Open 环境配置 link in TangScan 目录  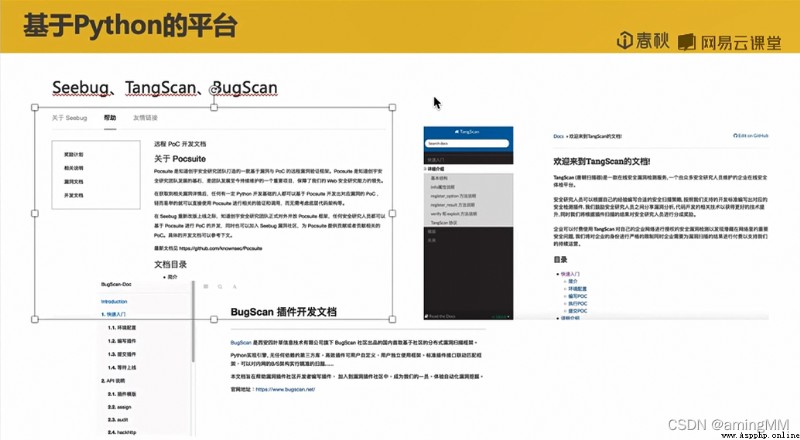[578, 289]
